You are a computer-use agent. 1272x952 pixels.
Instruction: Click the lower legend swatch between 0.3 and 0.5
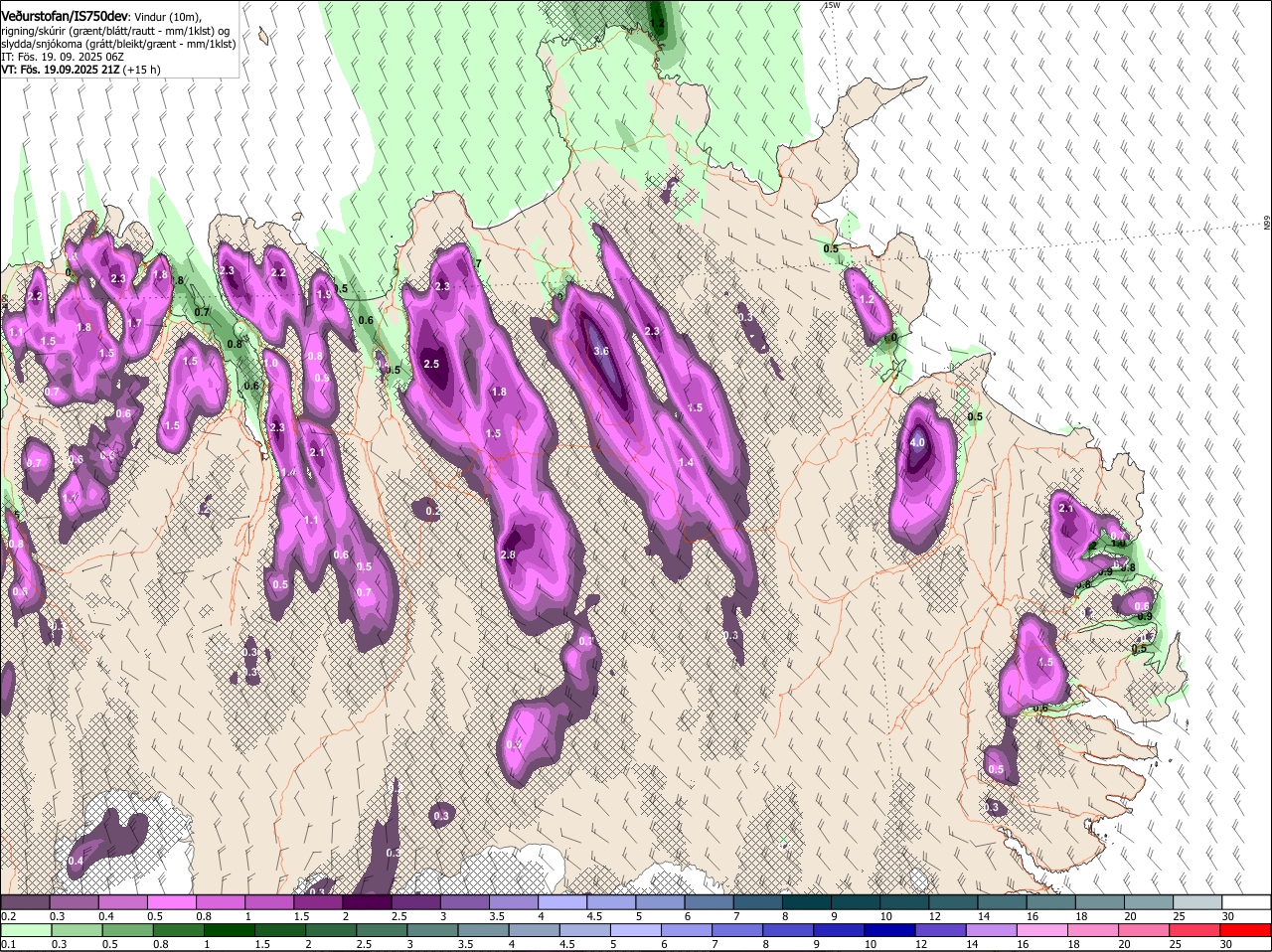coord(77,930)
